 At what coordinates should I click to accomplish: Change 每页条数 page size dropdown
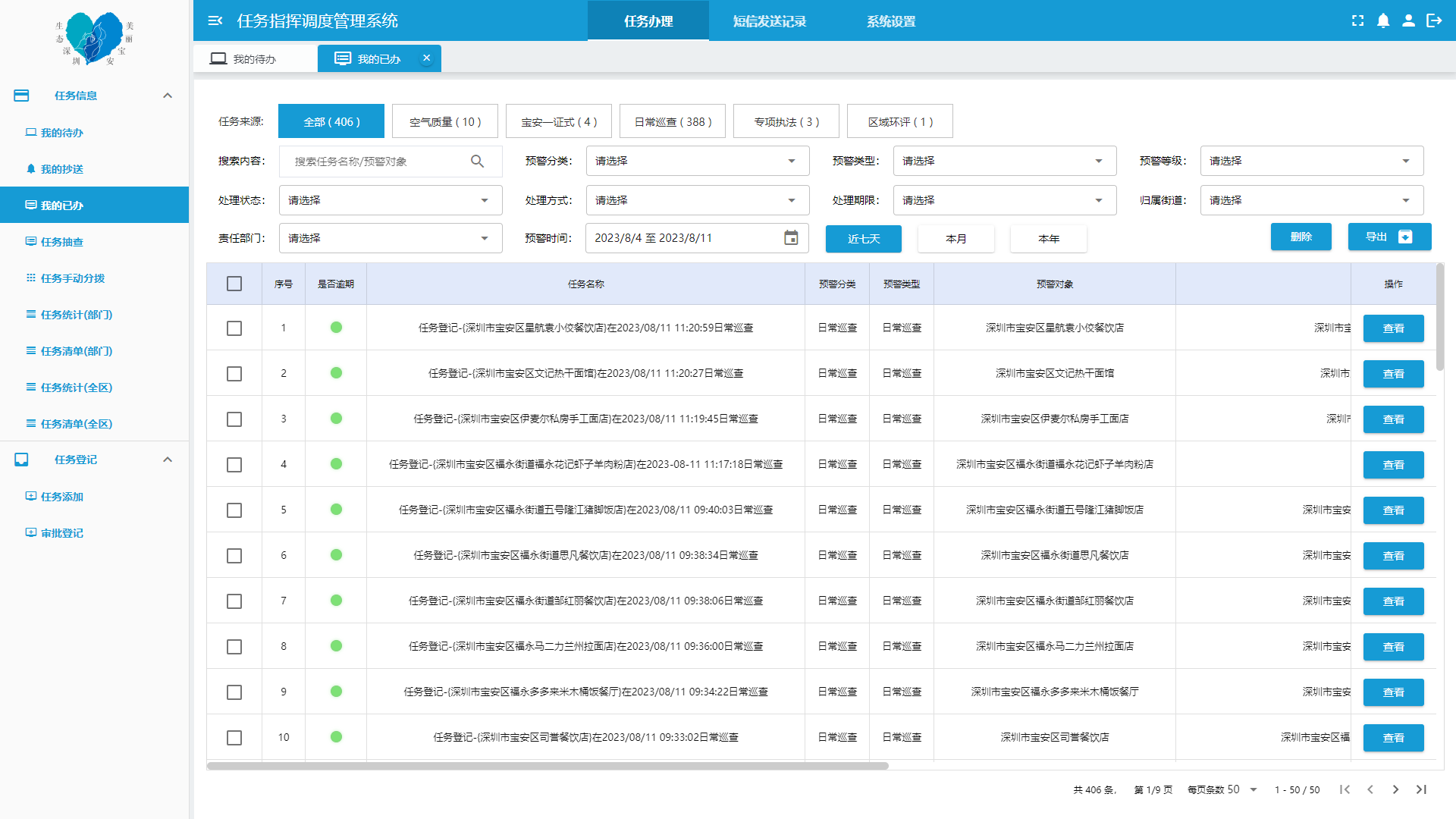pos(1243,789)
